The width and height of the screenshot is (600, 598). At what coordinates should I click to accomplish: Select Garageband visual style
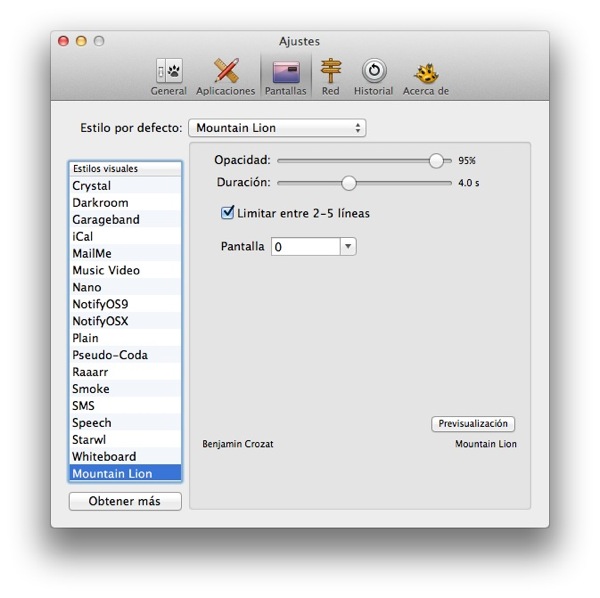point(125,219)
